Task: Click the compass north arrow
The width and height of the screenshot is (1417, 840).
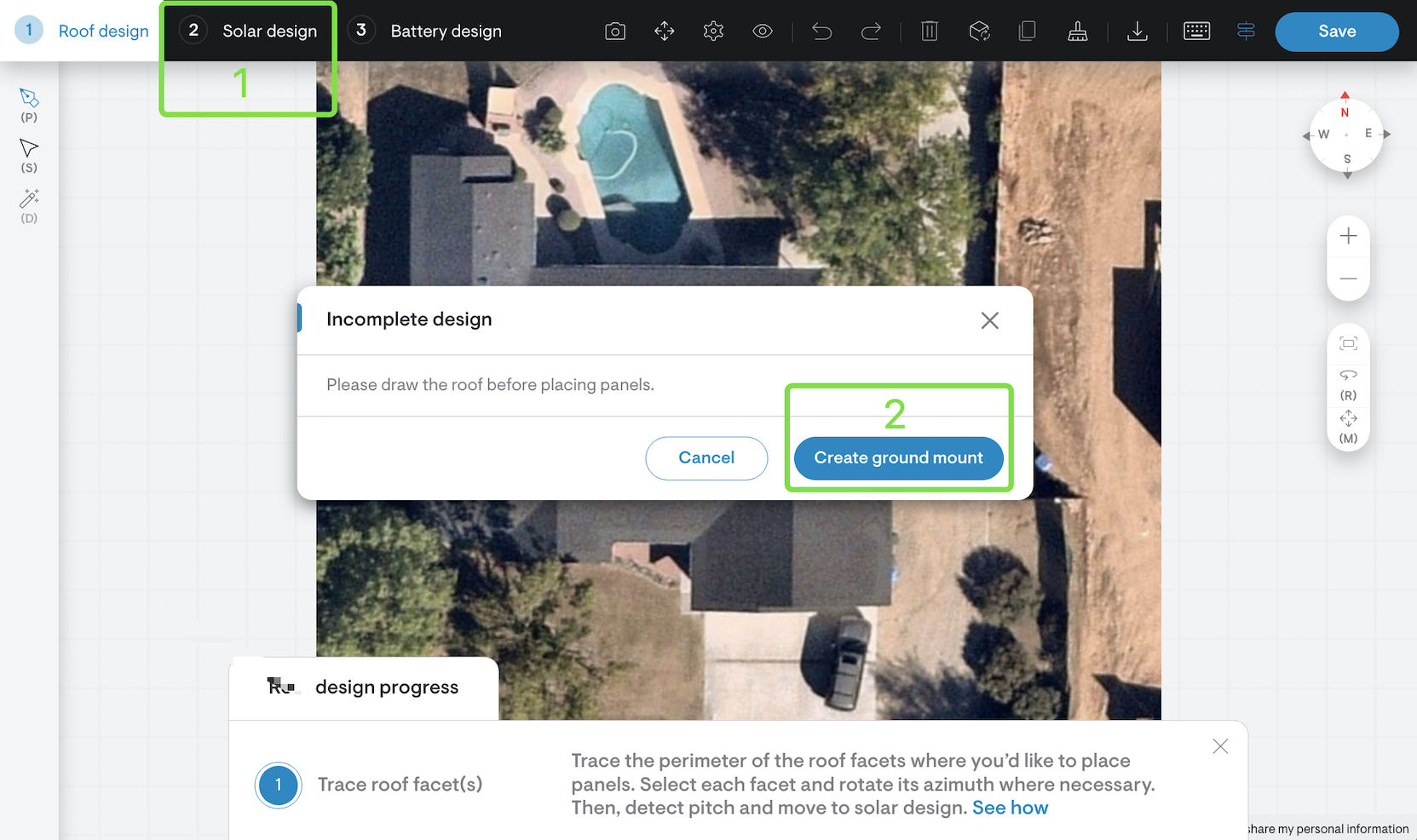Action: tap(1345, 97)
